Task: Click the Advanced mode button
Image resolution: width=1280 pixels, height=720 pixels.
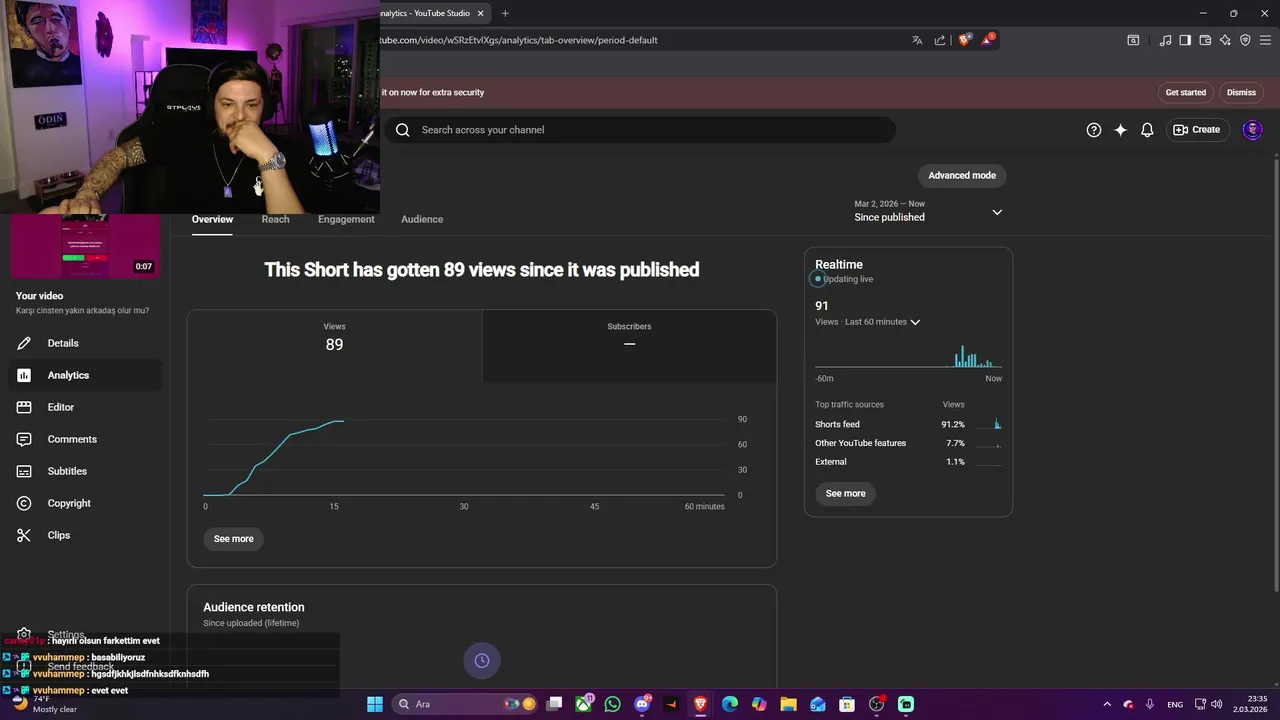Action: (962, 175)
